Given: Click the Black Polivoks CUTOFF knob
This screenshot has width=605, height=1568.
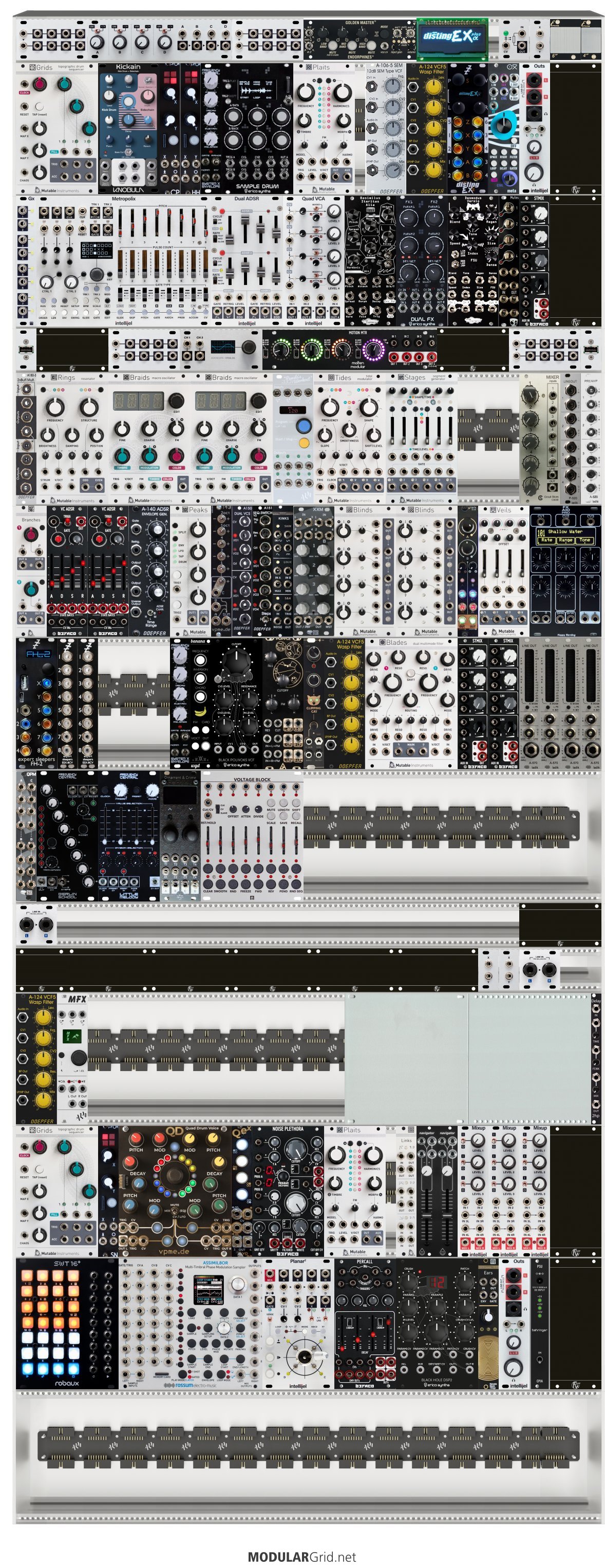Looking at the screenshot, I should (x=236, y=661).
